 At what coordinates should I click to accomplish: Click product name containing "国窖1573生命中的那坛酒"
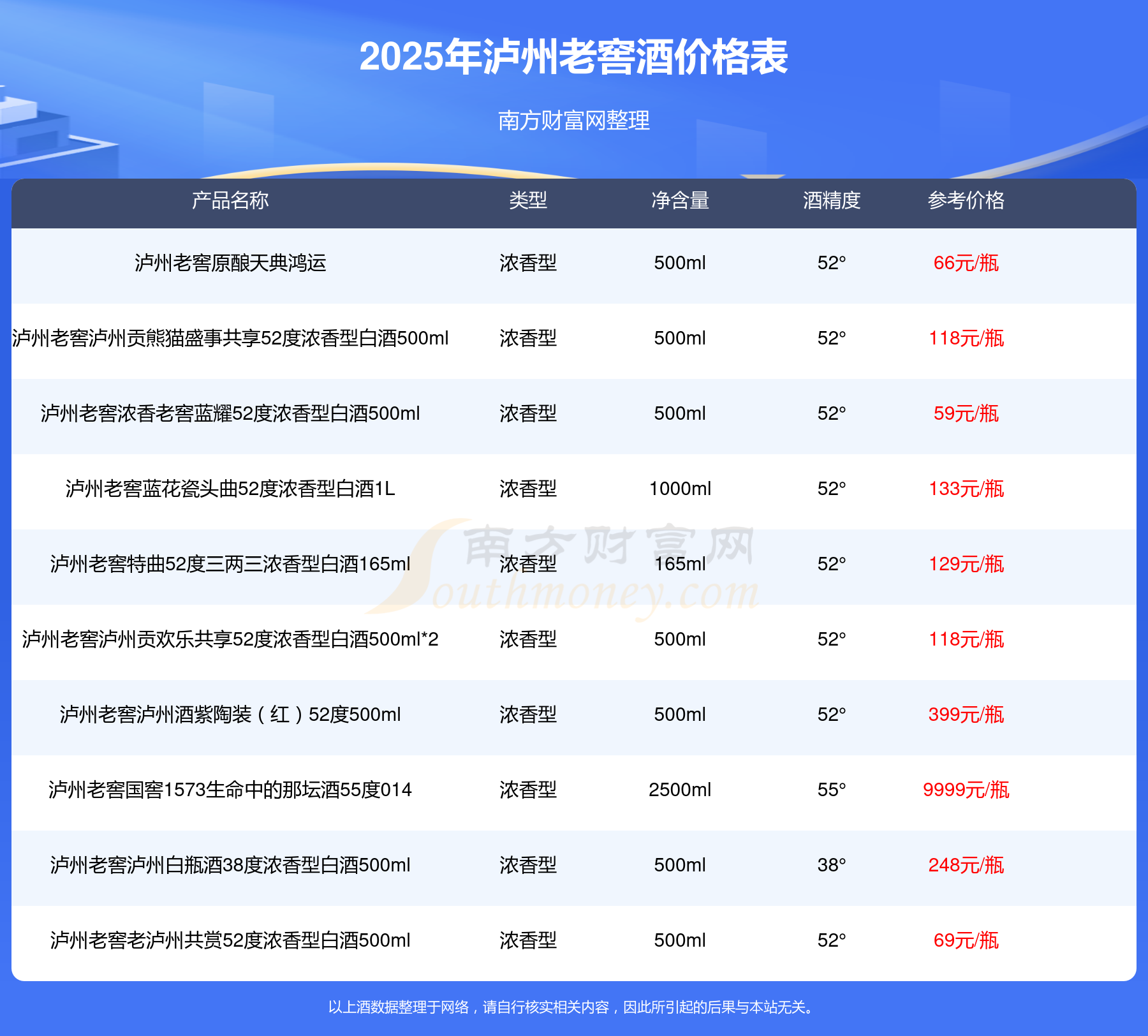click(x=230, y=790)
